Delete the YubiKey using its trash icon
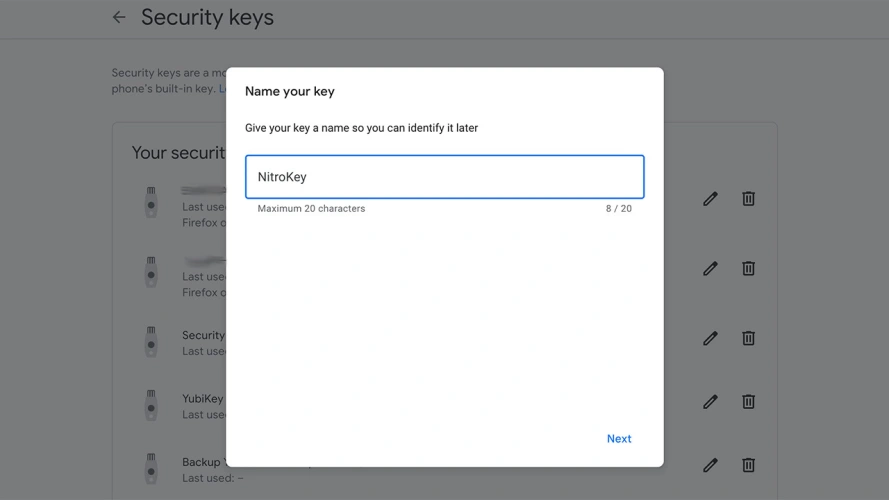The height and width of the screenshot is (500, 889). 748,401
